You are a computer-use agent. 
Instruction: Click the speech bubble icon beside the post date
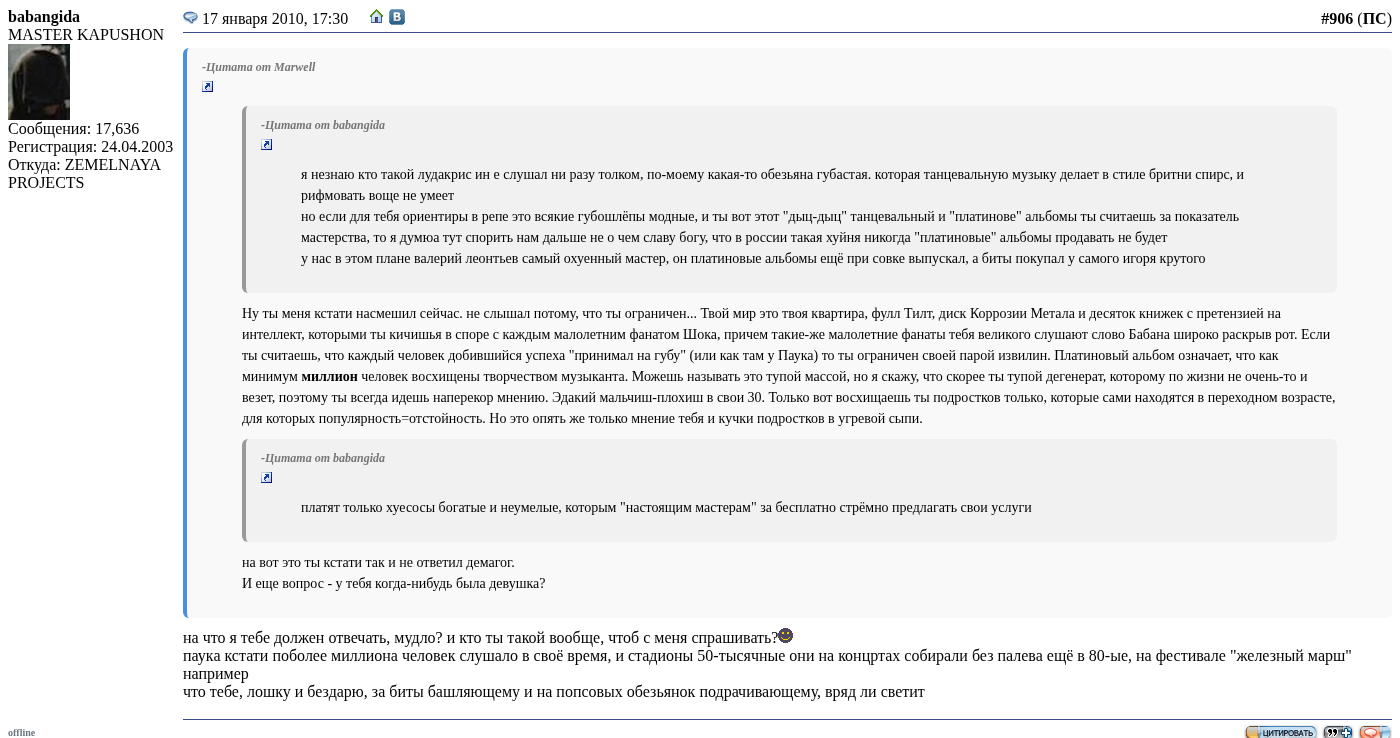tap(190, 18)
